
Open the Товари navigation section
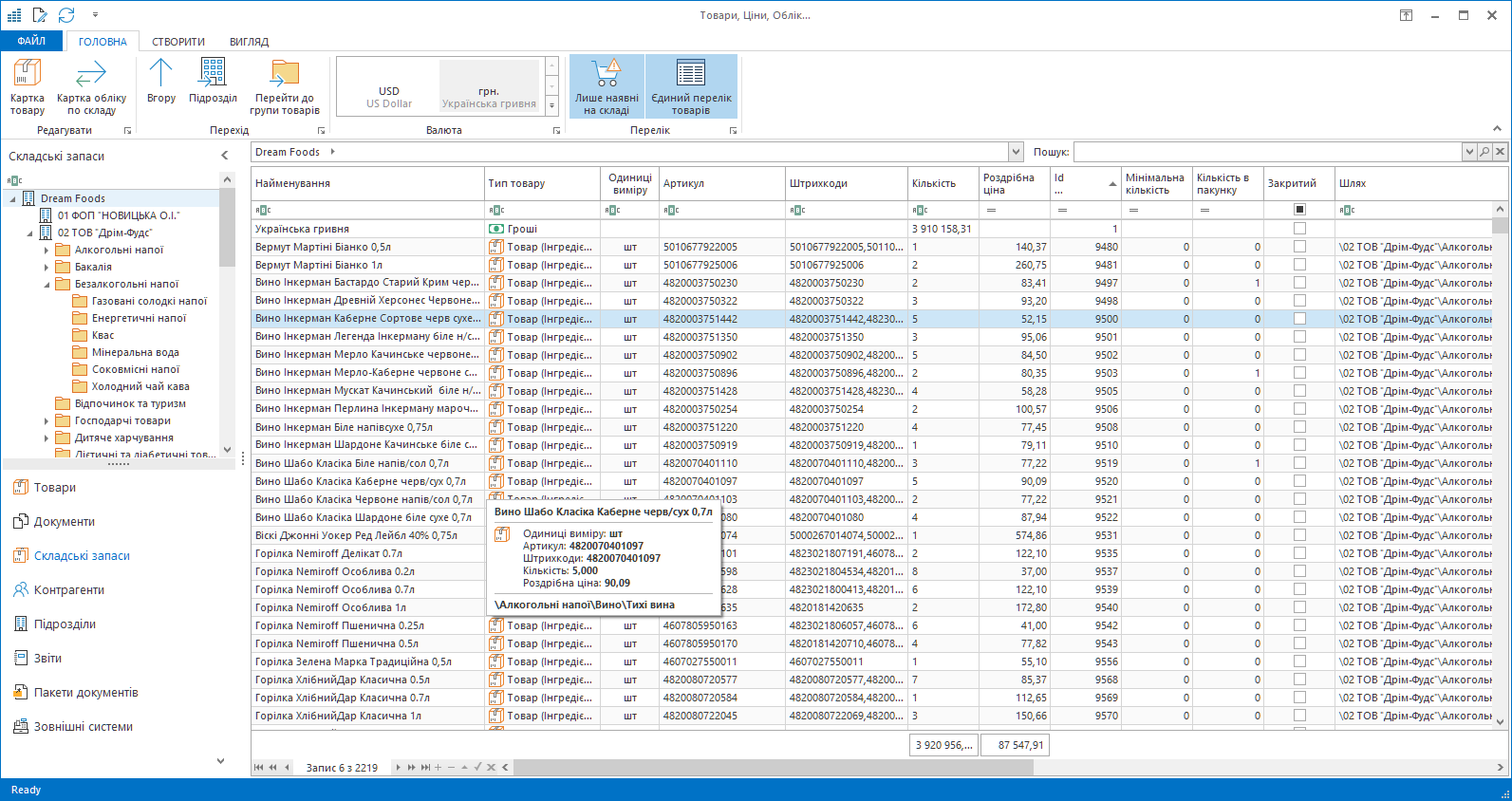coord(55,487)
